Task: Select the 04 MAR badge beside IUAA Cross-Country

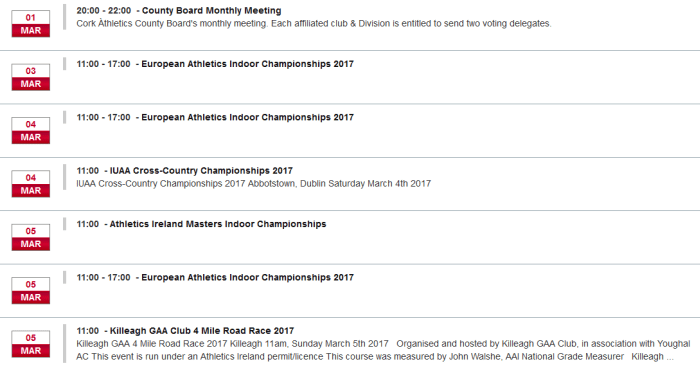Action: click(x=30, y=184)
